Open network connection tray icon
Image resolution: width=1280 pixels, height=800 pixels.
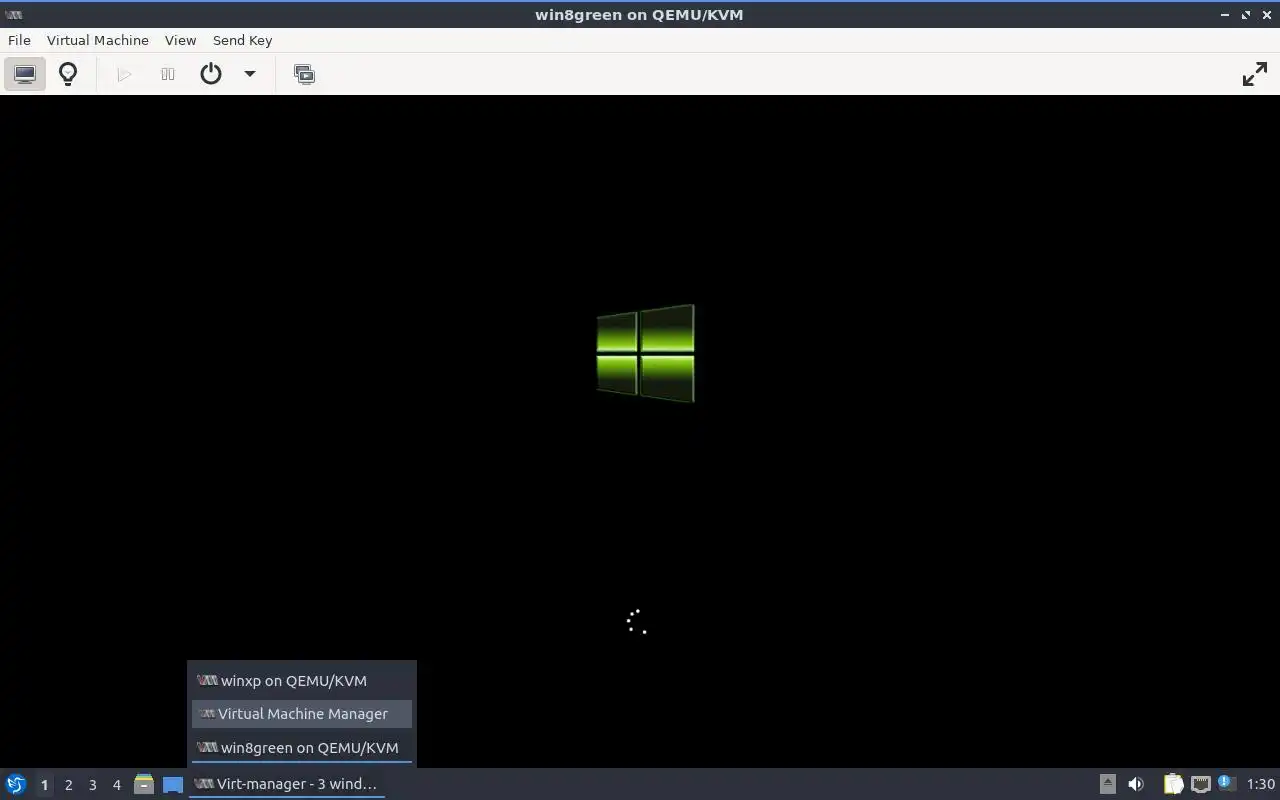tap(1200, 784)
